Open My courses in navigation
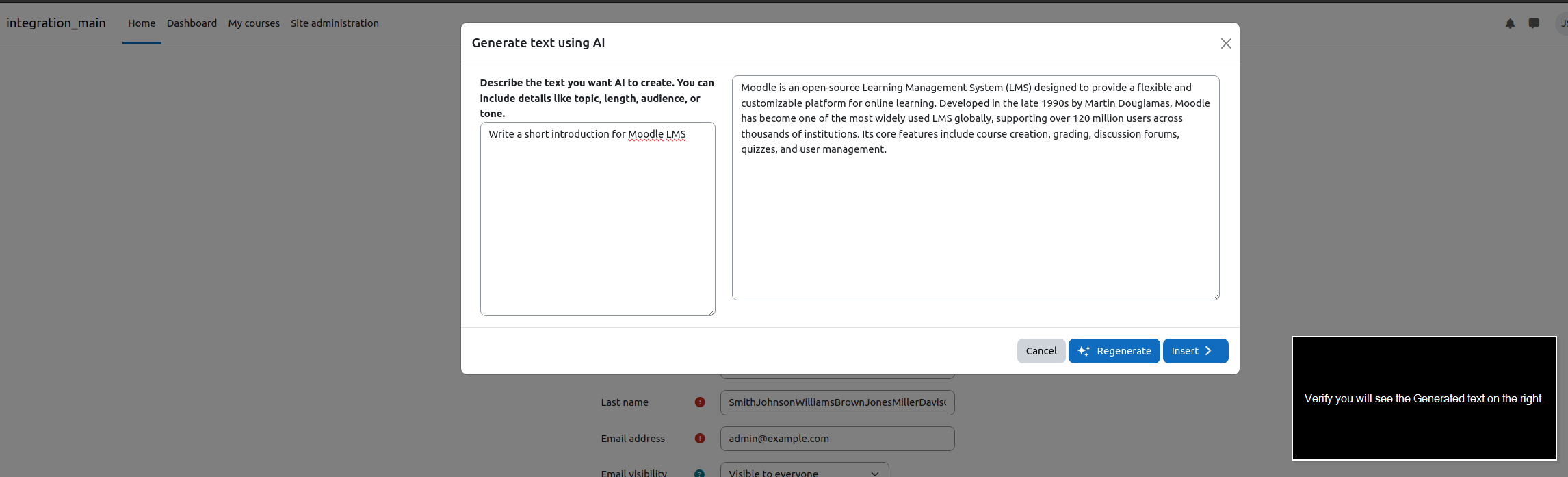 click(254, 23)
